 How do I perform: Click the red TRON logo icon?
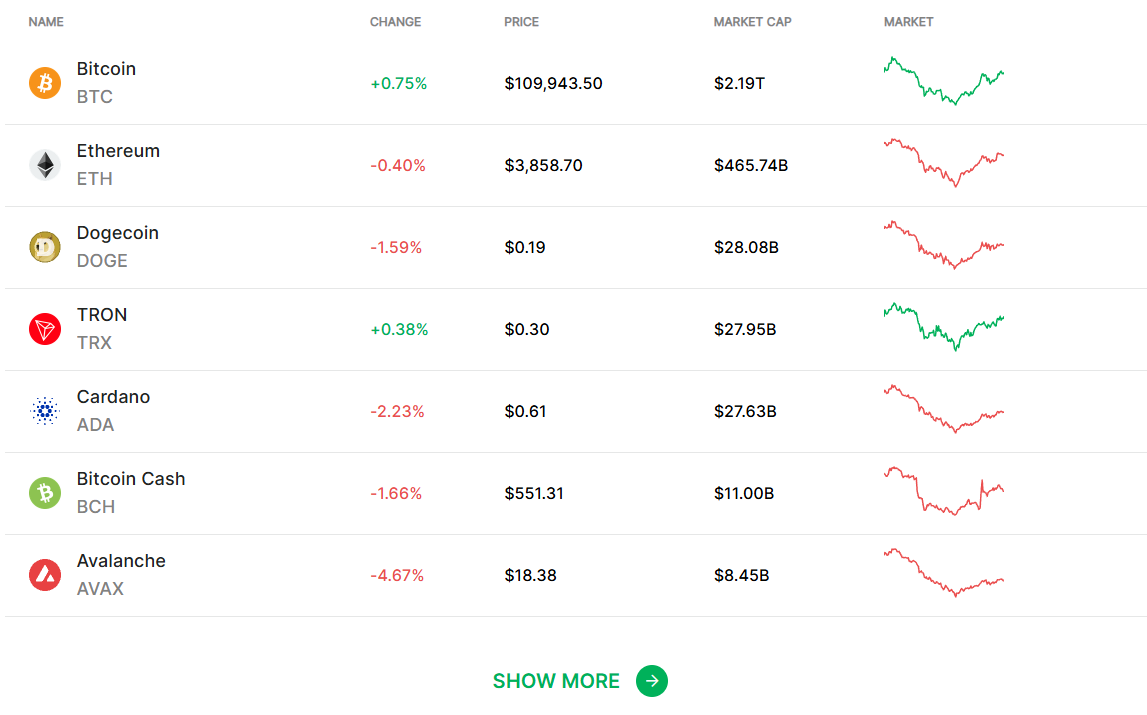coord(45,329)
